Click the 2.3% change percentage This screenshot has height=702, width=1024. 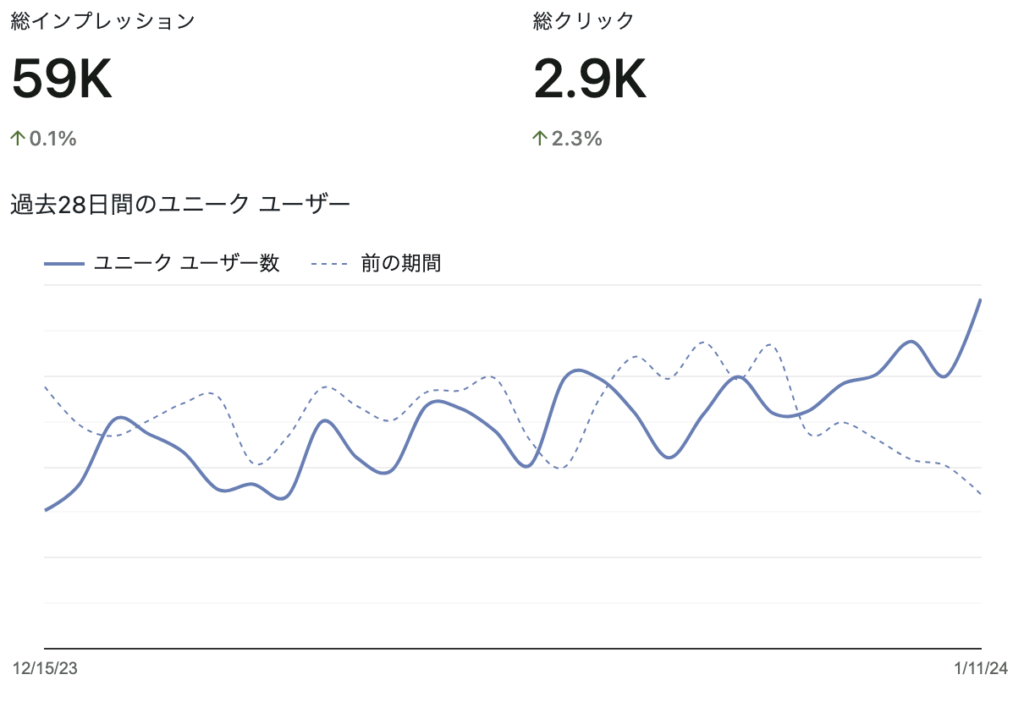tap(577, 139)
